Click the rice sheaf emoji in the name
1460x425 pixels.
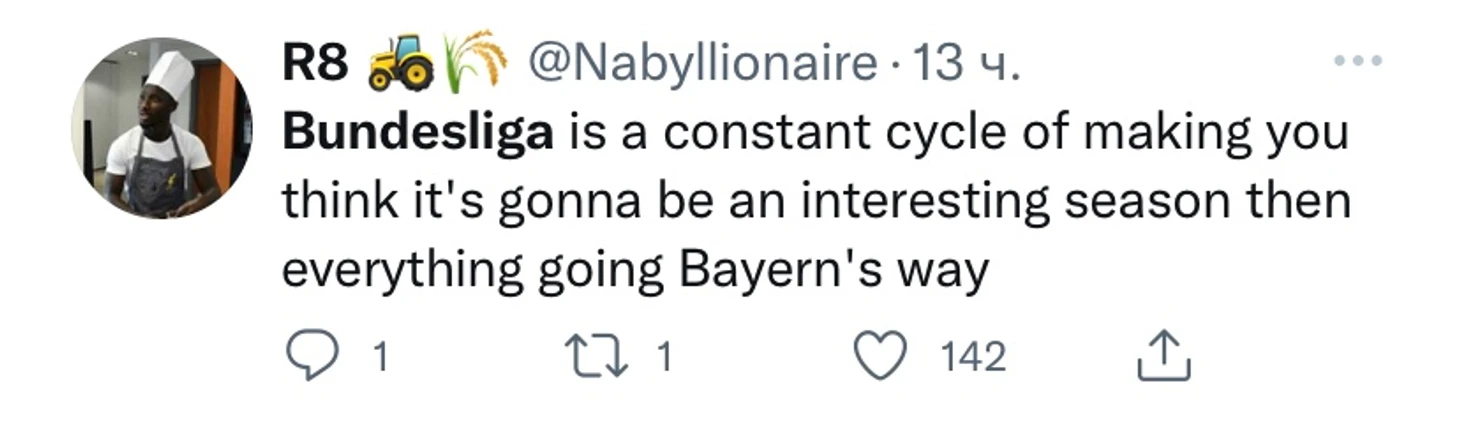pos(473,62)
